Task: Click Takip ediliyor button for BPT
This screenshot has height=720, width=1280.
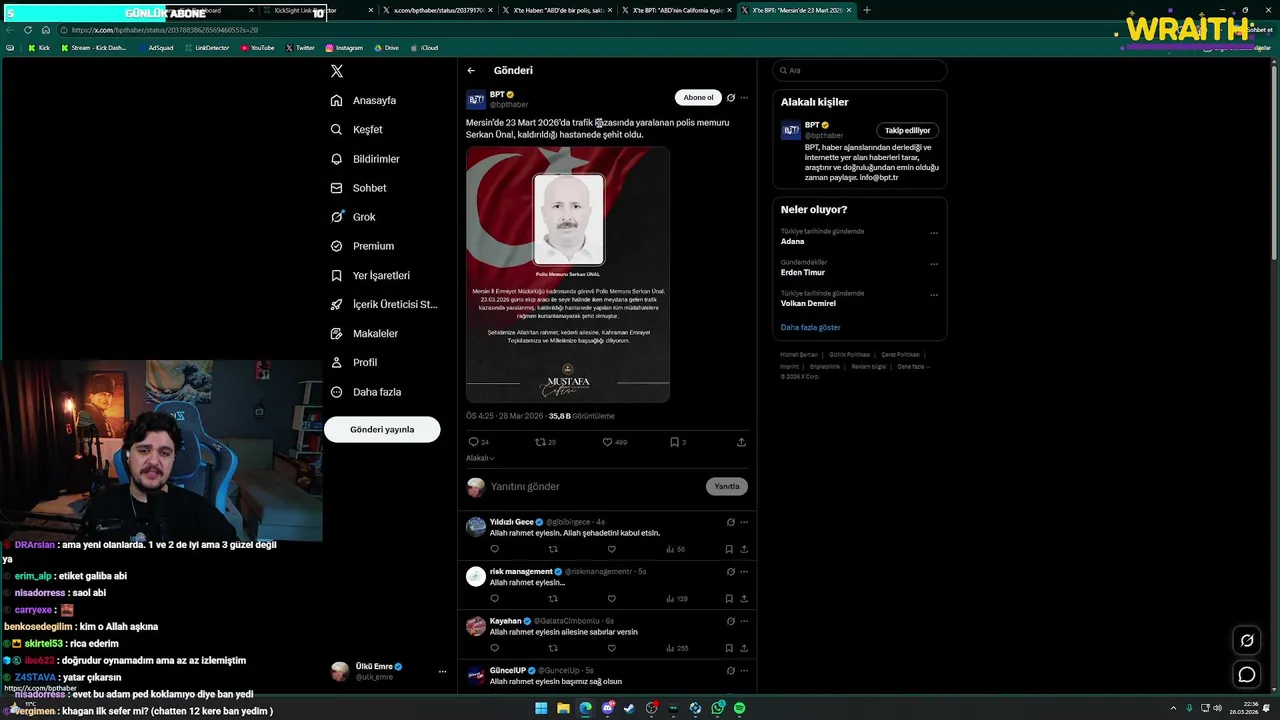Action: tap(907, 130)
